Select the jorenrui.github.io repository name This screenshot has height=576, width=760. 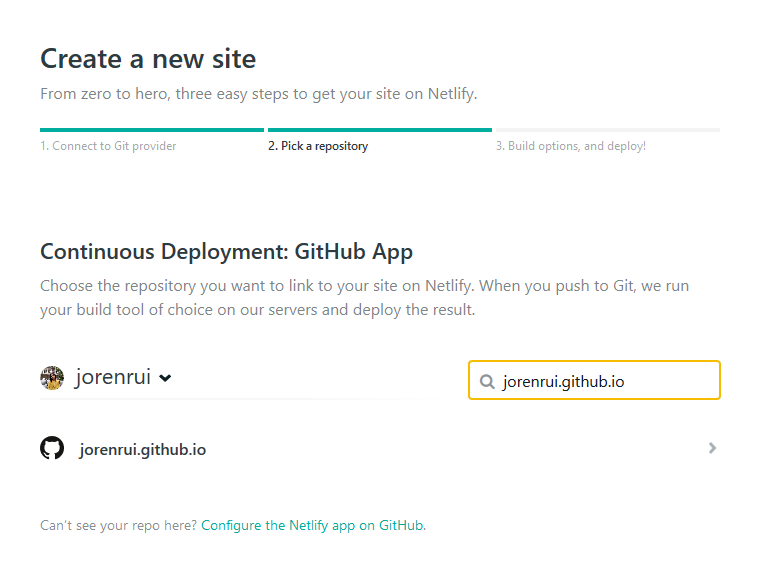[x=143, y=449]
